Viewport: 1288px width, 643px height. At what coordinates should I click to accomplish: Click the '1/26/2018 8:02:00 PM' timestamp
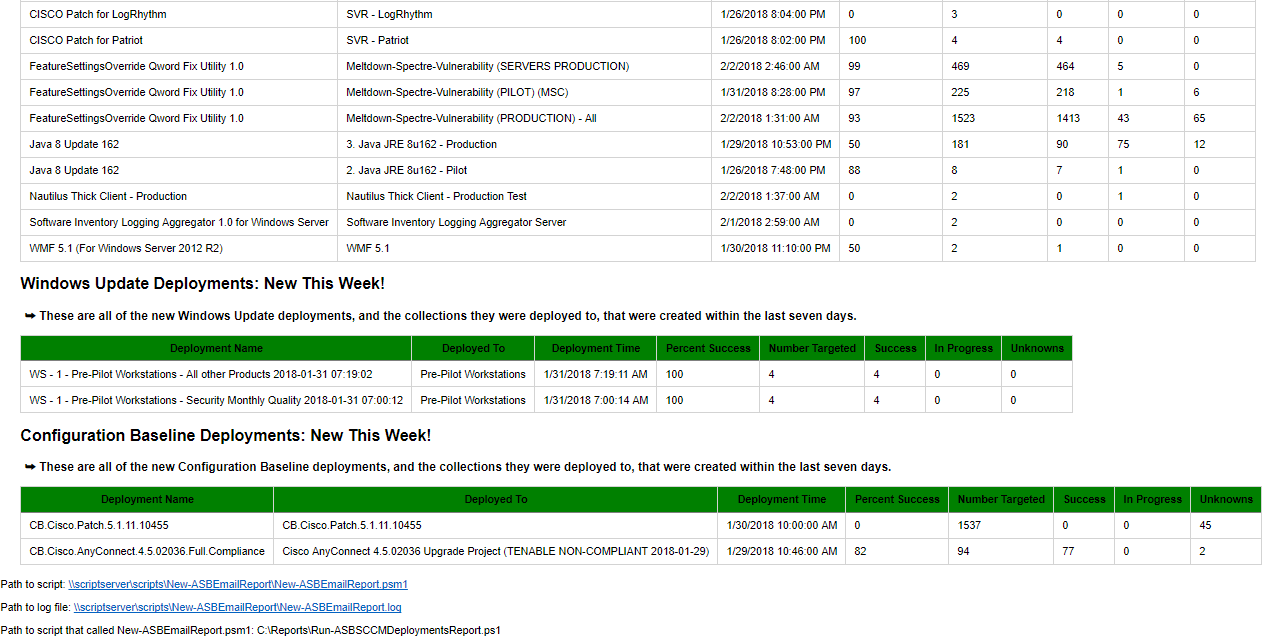click(x=773, y=41)
